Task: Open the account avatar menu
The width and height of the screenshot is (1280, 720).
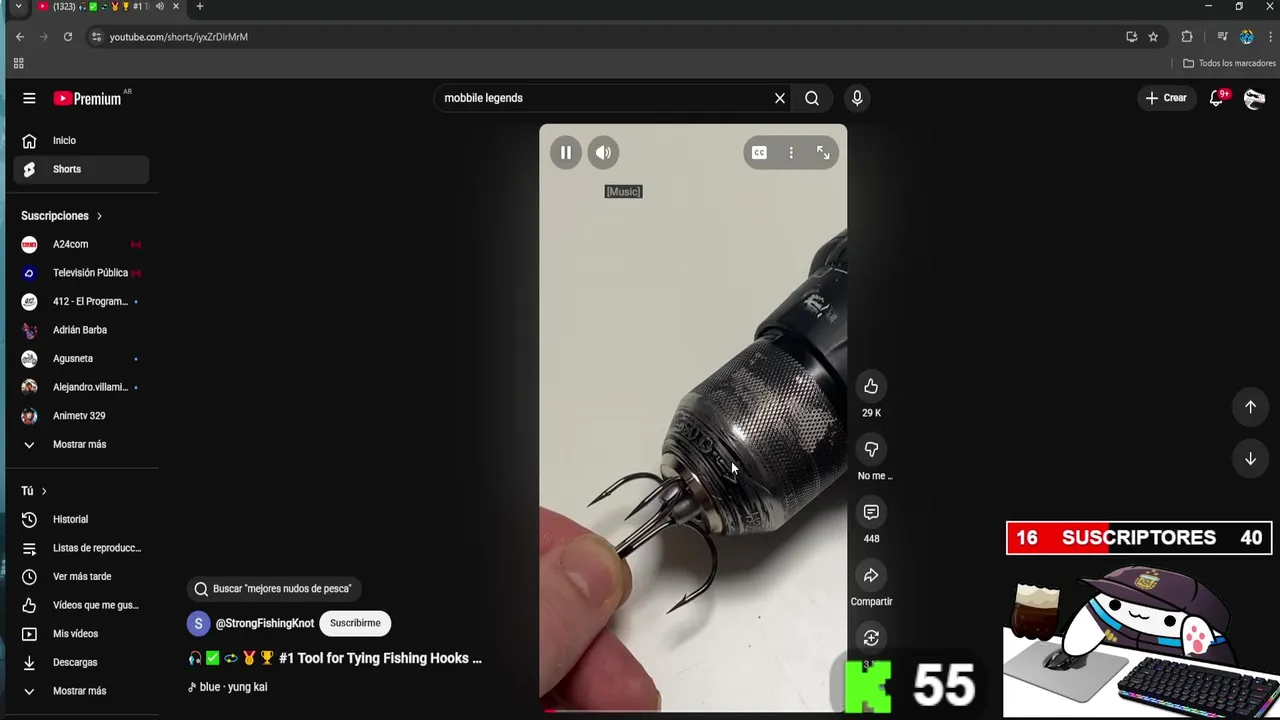Action: click(1254, 98)
